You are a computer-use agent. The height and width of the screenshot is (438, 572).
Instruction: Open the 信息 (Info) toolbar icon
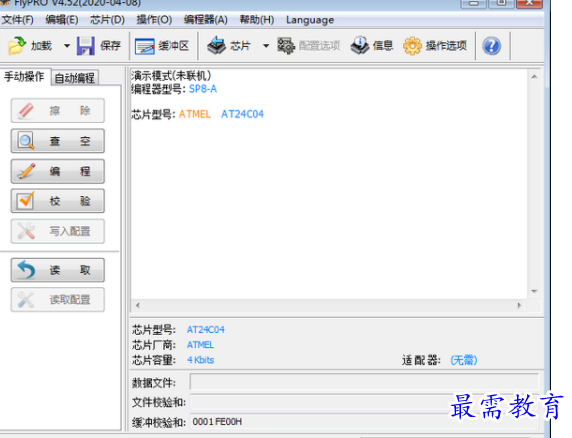coord(360,46)
